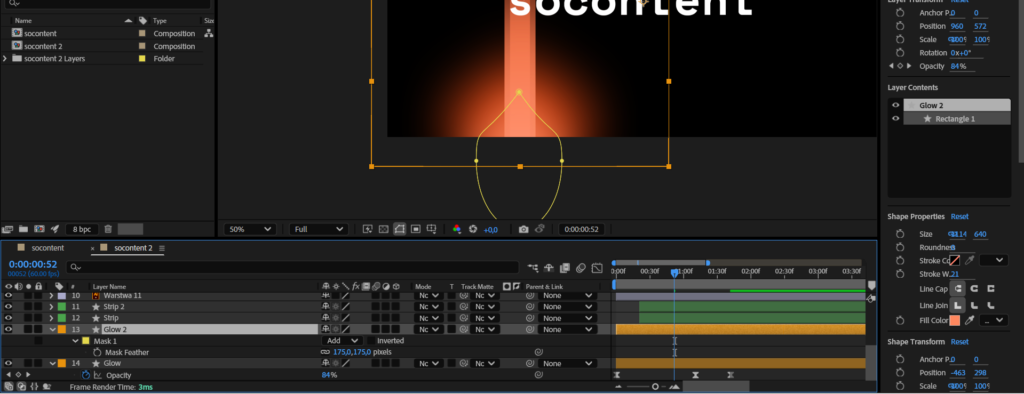Open grid and guide options icon
1024x394 pixels.
pos(431,229)
